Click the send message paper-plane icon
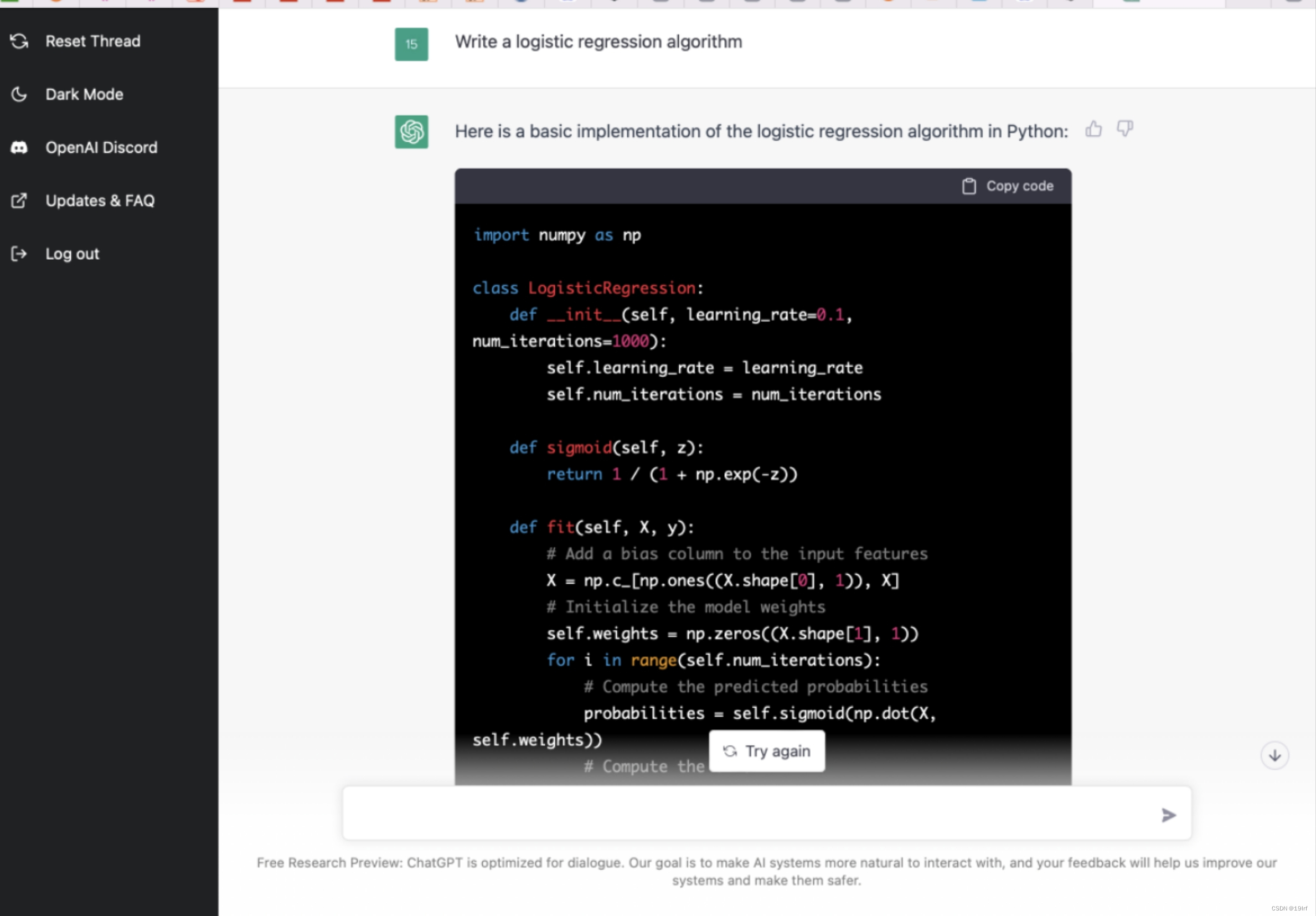1316x916 pixels. tap(1168, 815)
